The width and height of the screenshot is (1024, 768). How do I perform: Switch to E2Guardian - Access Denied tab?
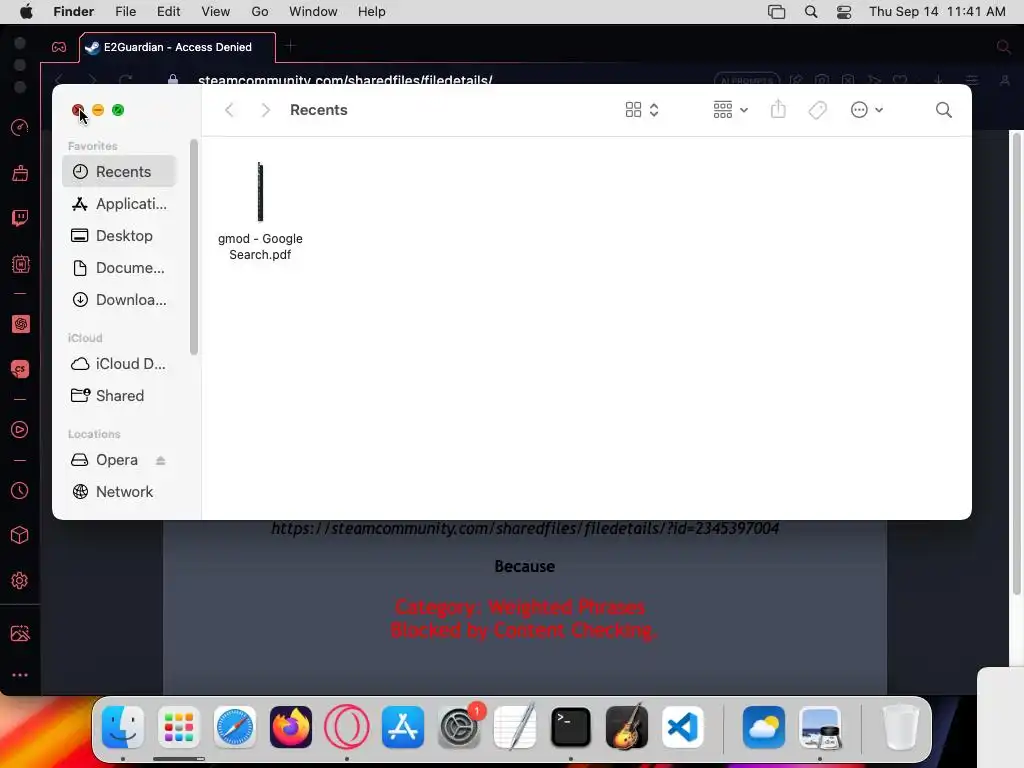tap(178, 47)
